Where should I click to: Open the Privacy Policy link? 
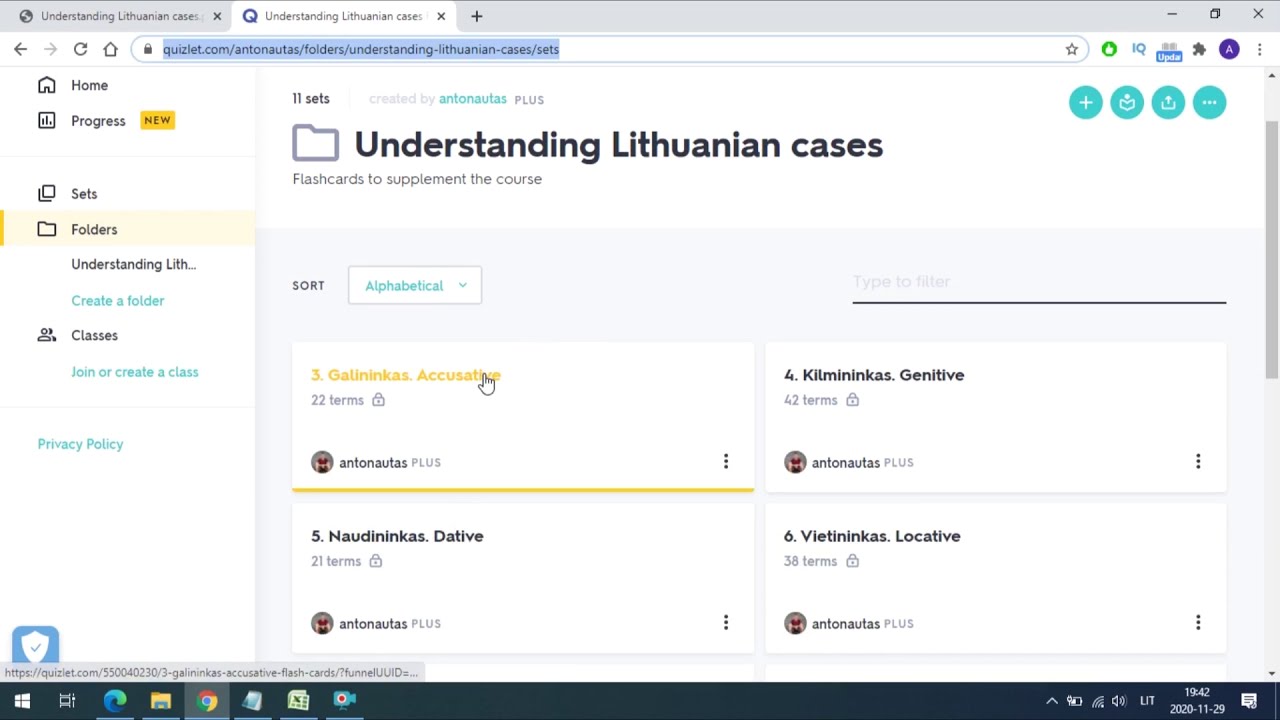pyautogui.click(x=80, y=444)
